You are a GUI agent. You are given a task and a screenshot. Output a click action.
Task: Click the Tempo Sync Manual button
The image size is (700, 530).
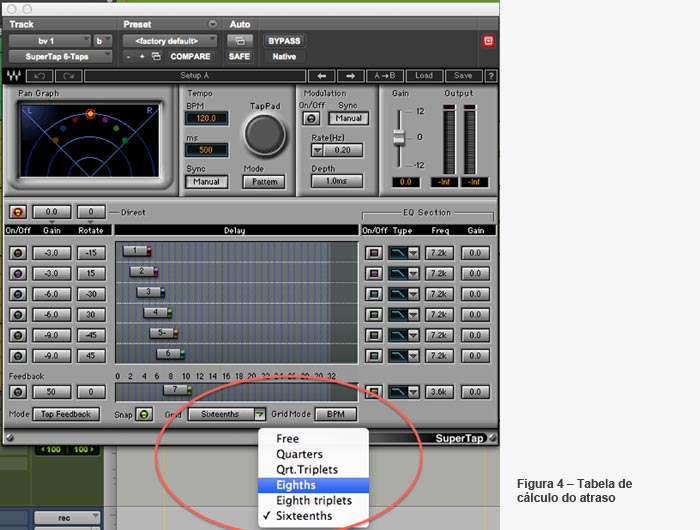(206, 182)
